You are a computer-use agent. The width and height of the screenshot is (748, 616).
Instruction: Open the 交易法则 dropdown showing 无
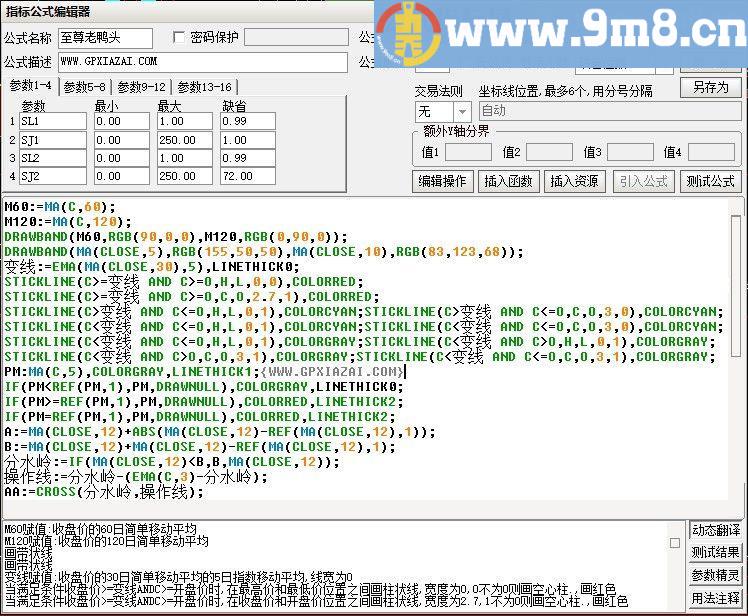click(443, 112)
